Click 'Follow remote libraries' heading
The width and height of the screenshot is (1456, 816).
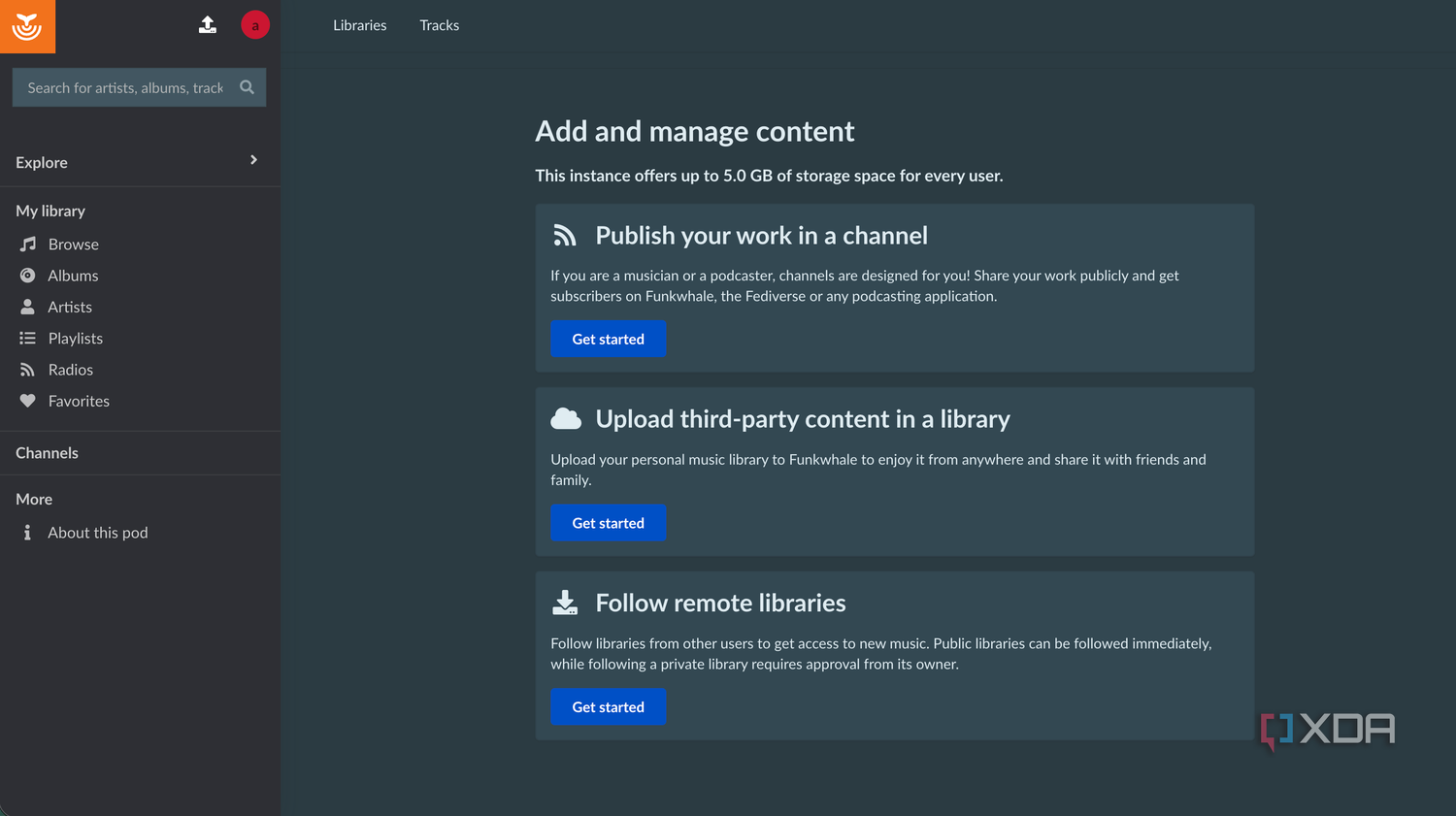click(720, 603)
